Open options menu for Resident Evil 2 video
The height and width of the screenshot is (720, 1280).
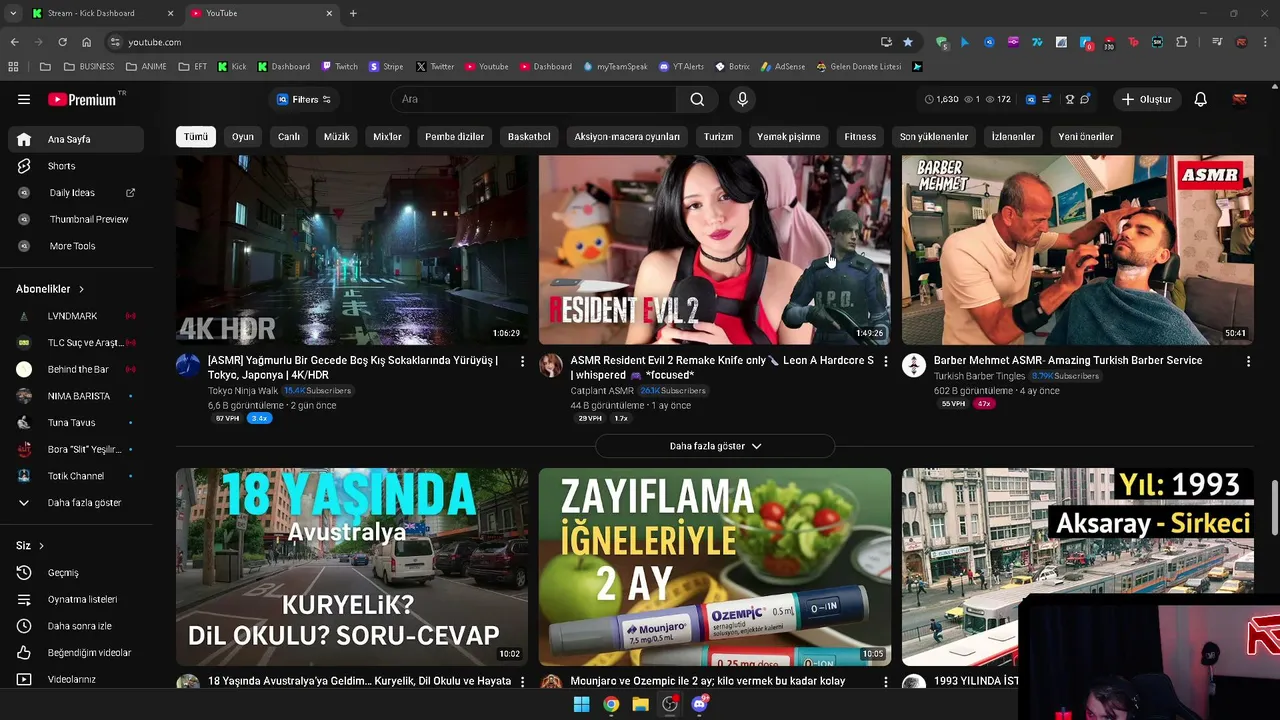click(x=885, y=361)
